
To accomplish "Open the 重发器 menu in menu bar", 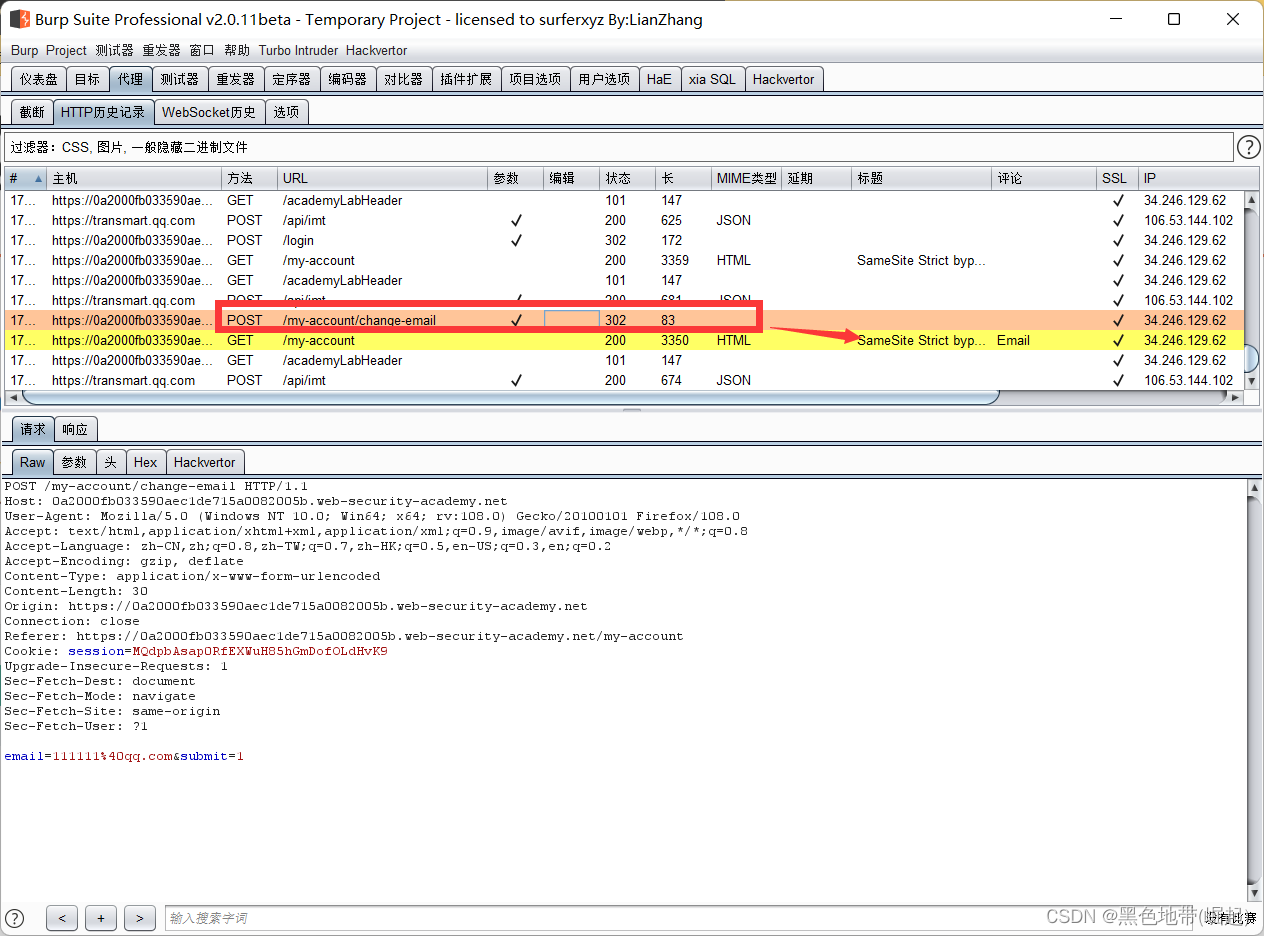I will tap(161, 50).
